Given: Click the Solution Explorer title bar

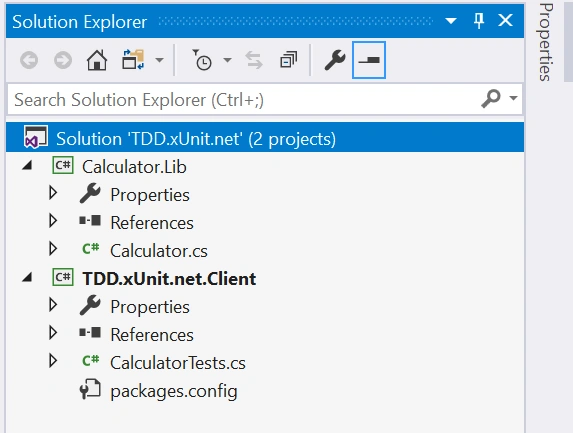Looking at the screenshot, I should (x=265, y=21).
